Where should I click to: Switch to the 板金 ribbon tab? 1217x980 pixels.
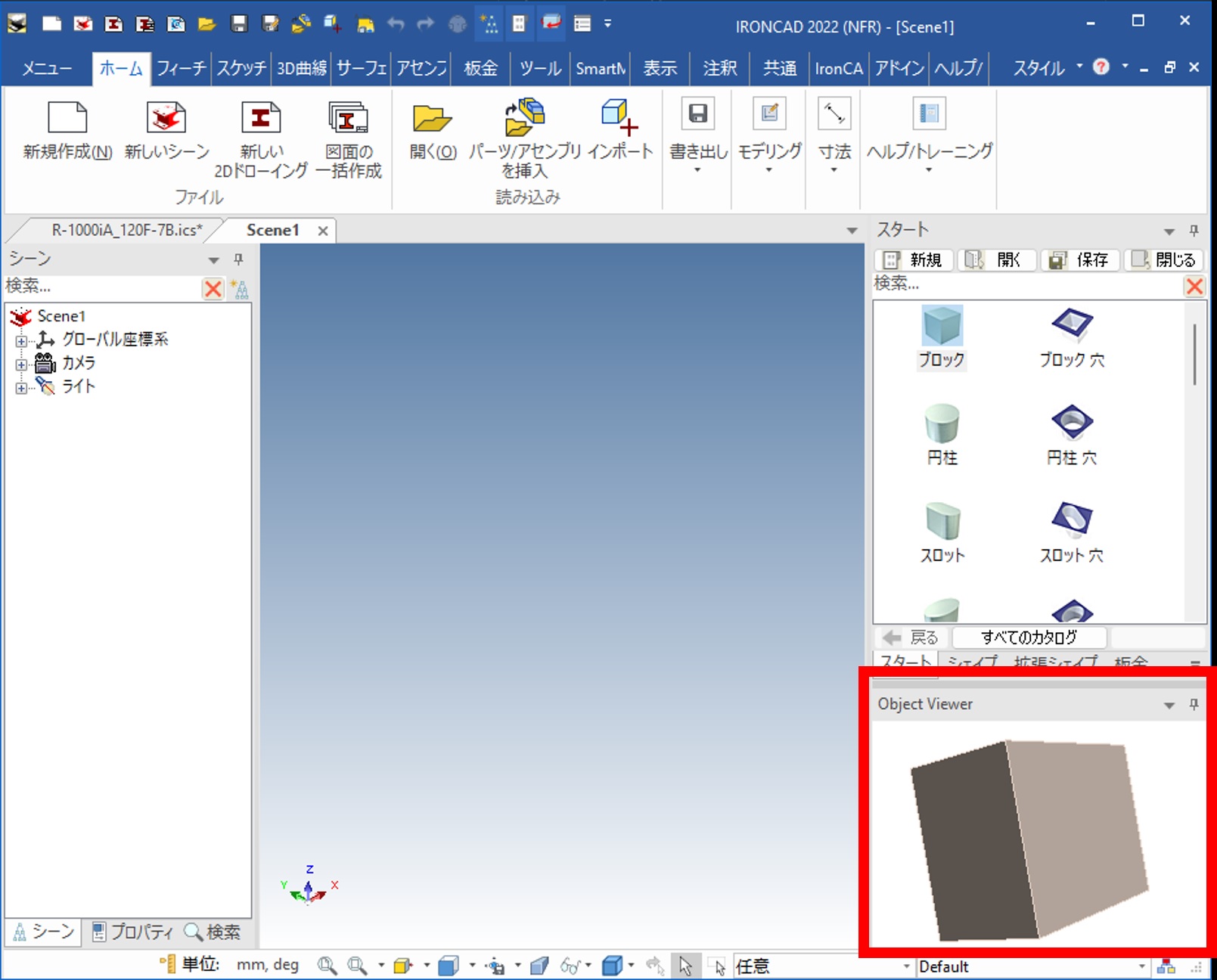pos(481,69)
